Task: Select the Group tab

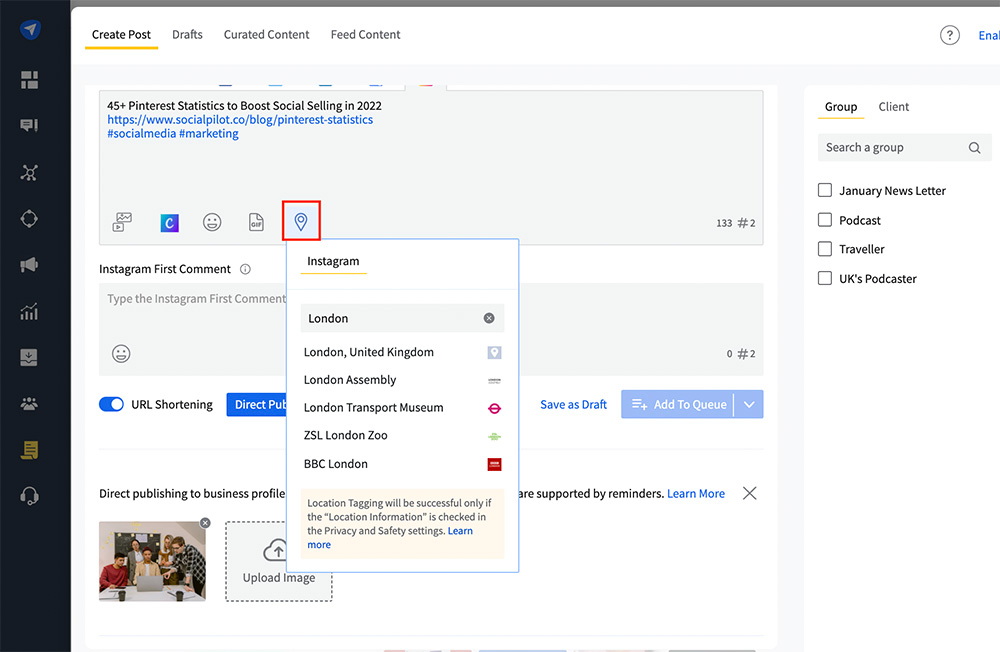Action: click(x=841, y=107)
